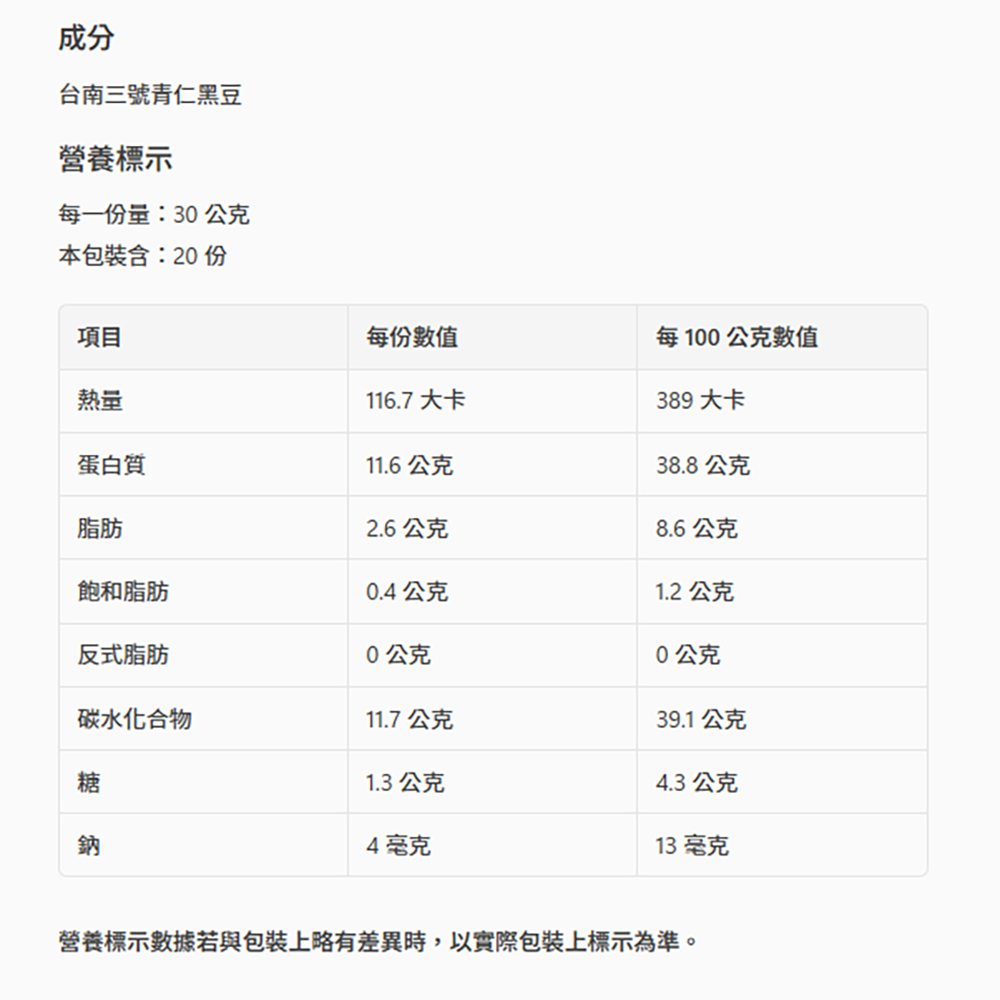Select the 反式脂肪 row label
1000x1000 pixels.
click(123, 655)
